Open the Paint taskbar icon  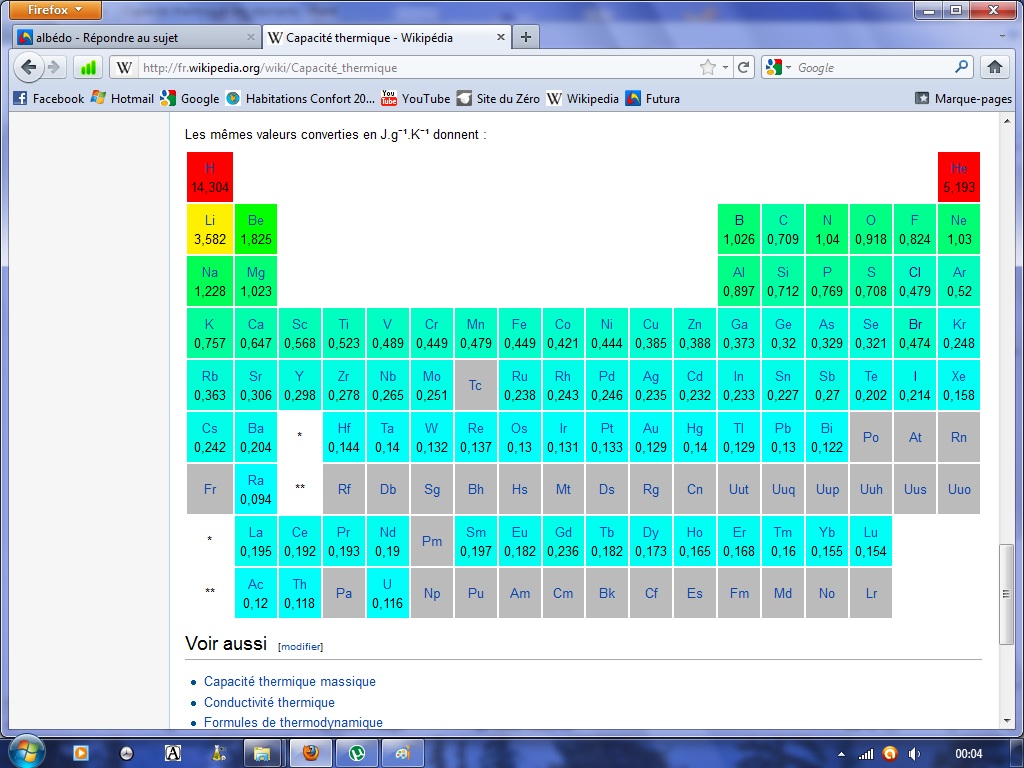click(x=402, y=754)
